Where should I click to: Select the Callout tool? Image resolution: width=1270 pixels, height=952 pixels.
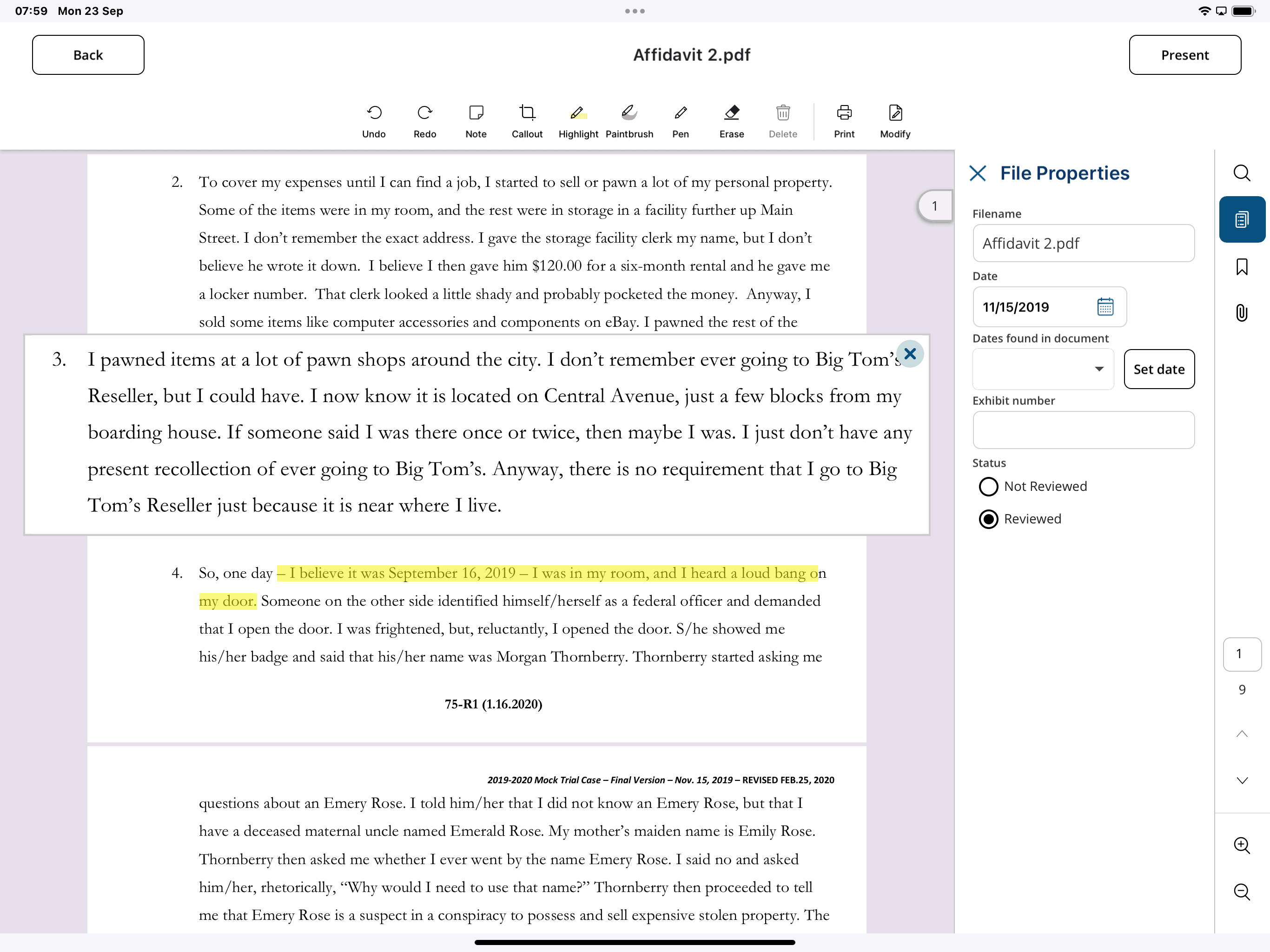coord(527,121)
